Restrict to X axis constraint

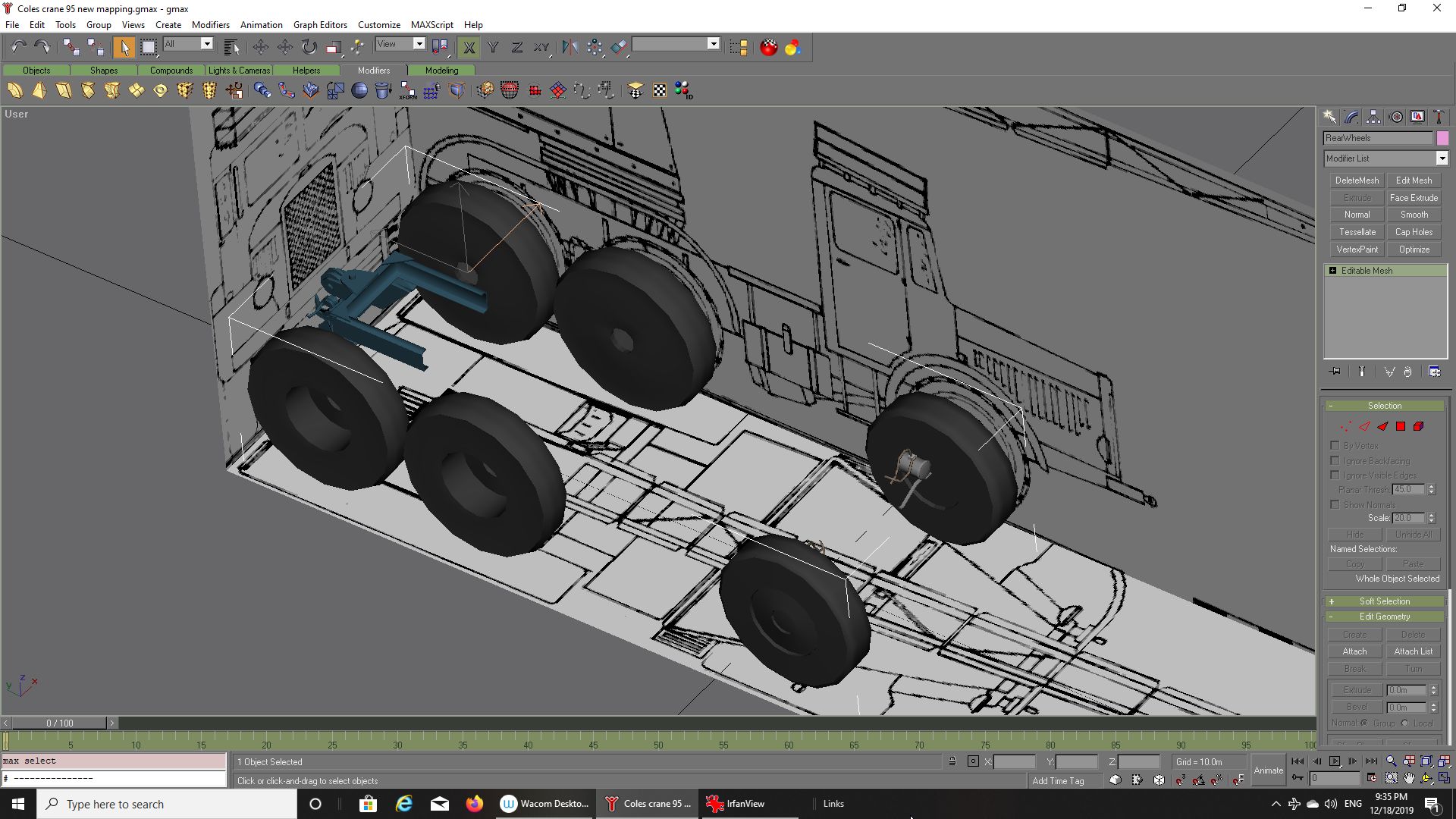(469, 48)
